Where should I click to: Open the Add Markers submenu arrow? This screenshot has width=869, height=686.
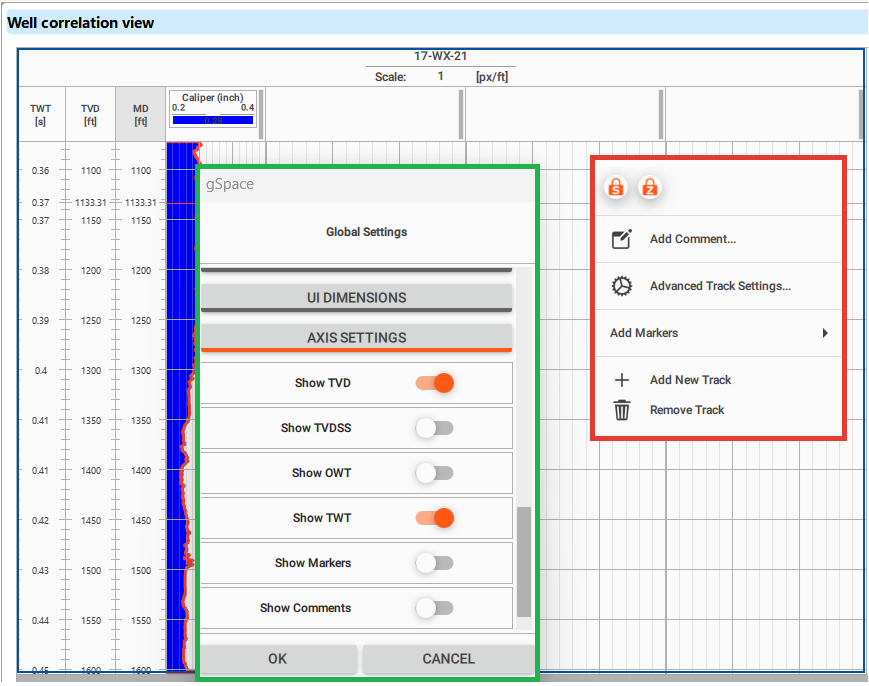point(825,333)
